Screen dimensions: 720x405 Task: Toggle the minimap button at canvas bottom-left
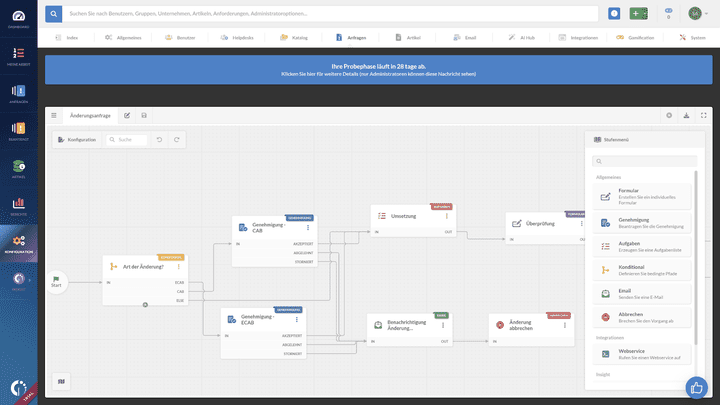coord(61,382)
